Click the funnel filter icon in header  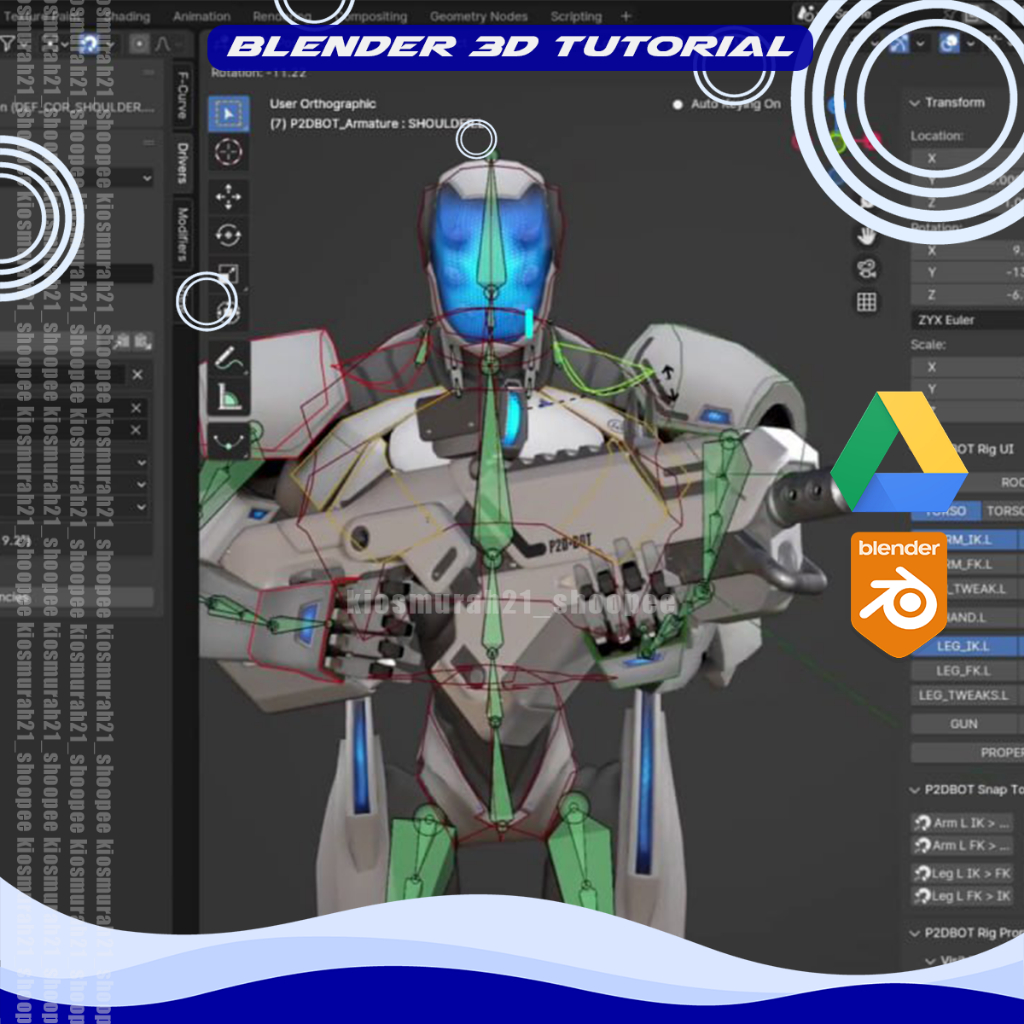(x=8, y=44)
